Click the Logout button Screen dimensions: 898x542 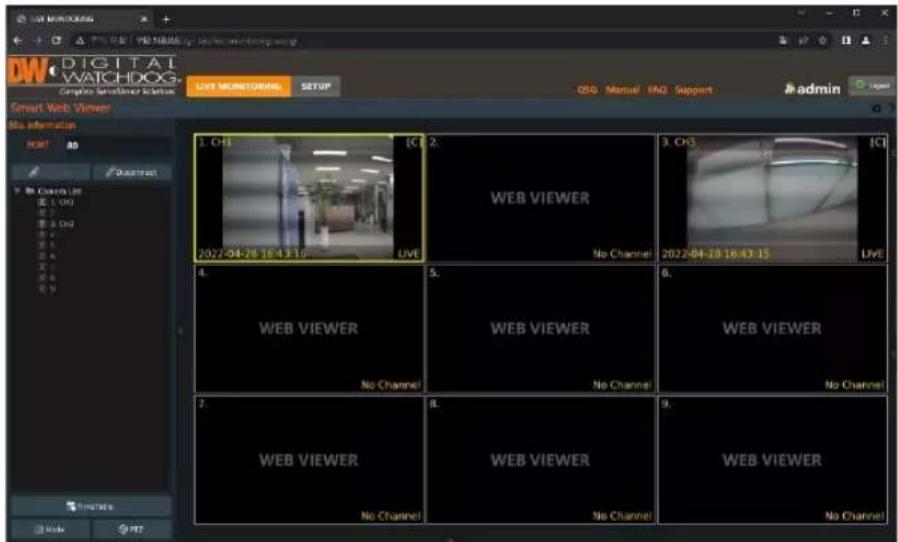[x=872, y=86]
